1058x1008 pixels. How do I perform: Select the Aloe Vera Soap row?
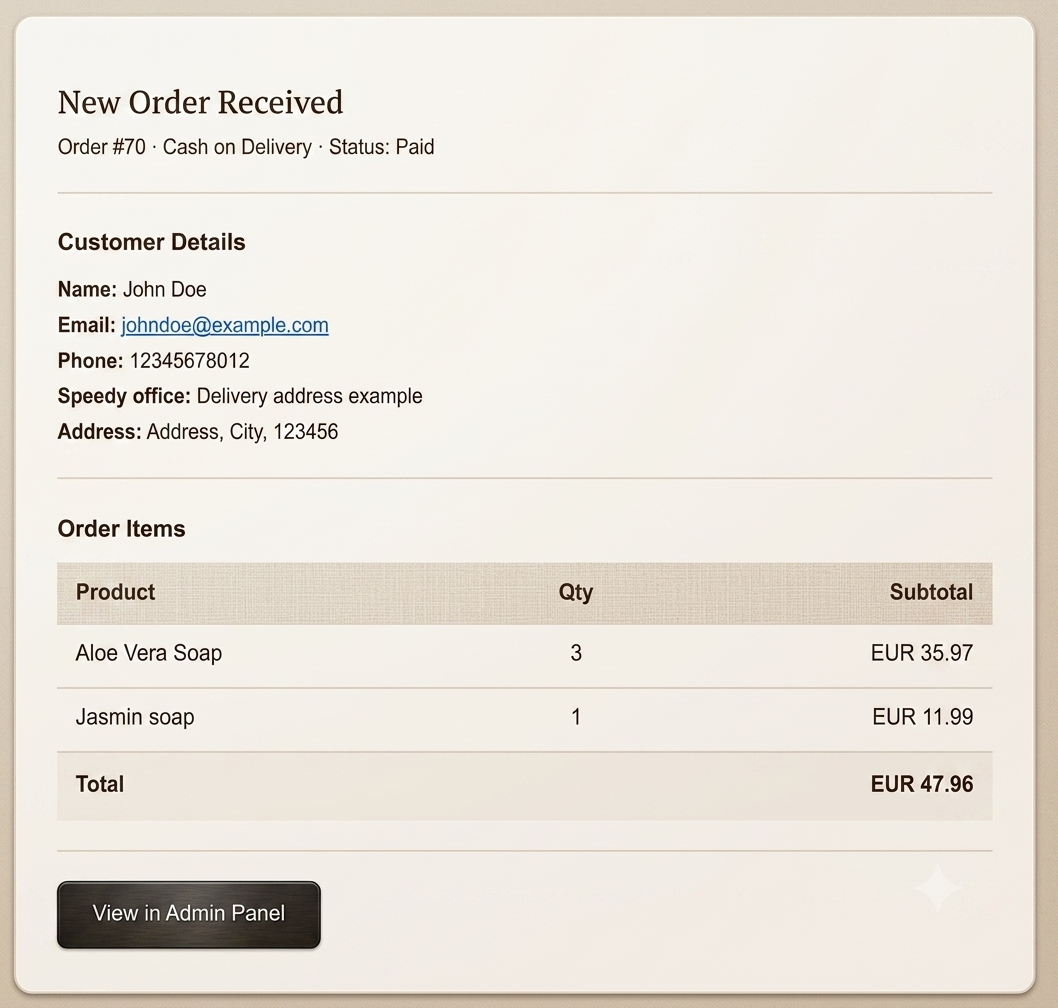click(x=524, y=653)
